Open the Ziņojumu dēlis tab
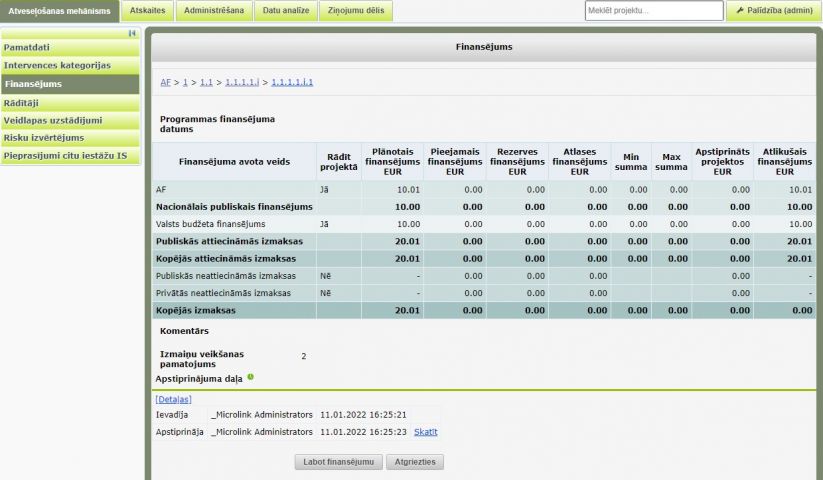 (x=355, y=11)
